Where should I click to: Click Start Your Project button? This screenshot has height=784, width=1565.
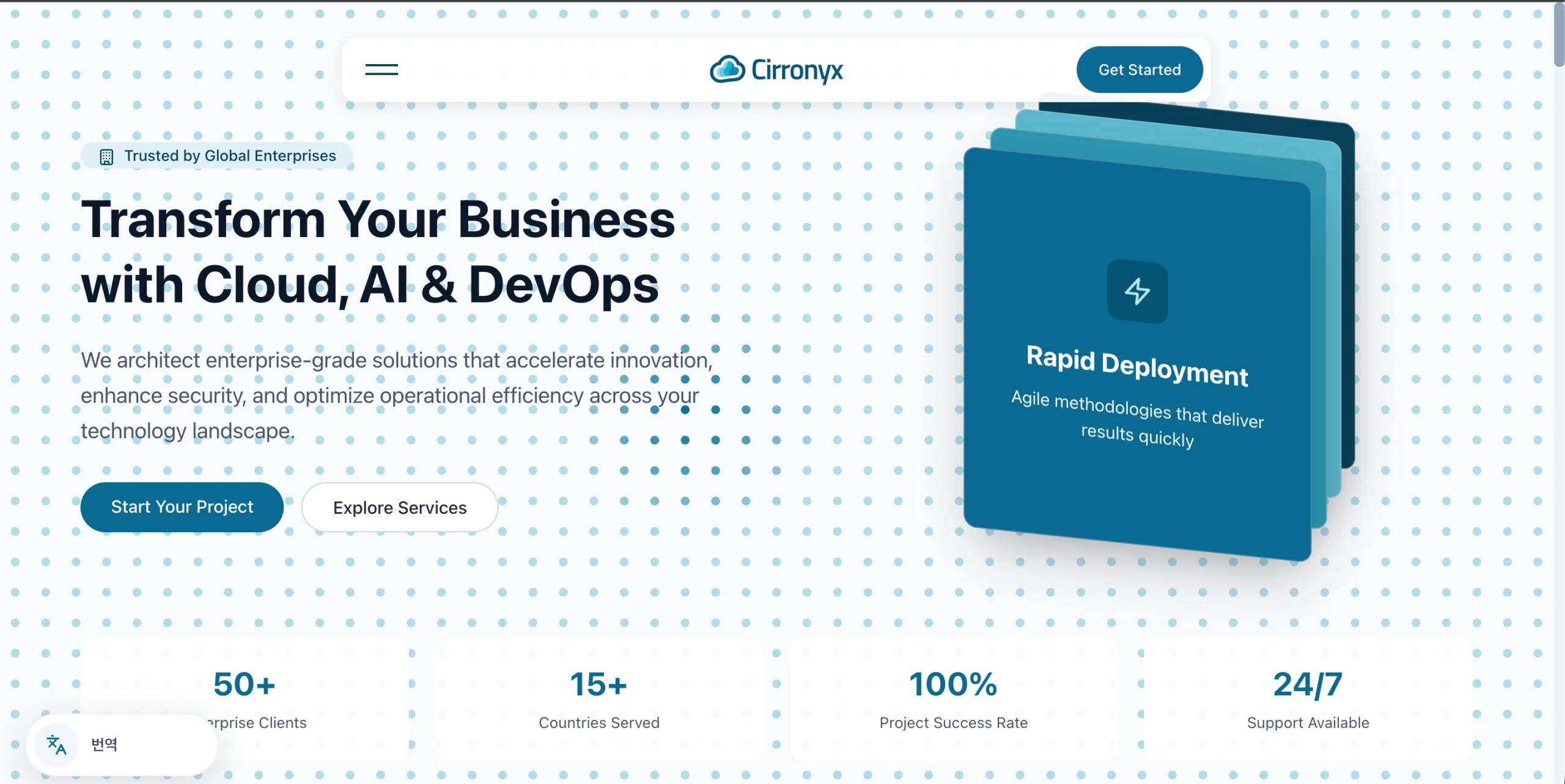point(182,507)
